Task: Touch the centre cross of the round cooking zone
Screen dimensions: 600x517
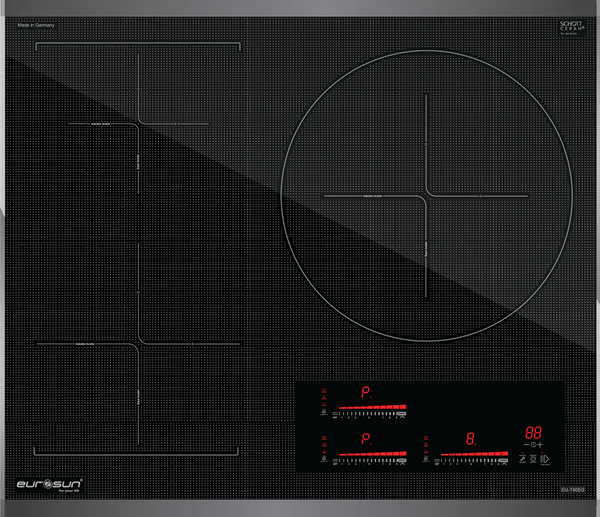Action: tap(426, 196)
